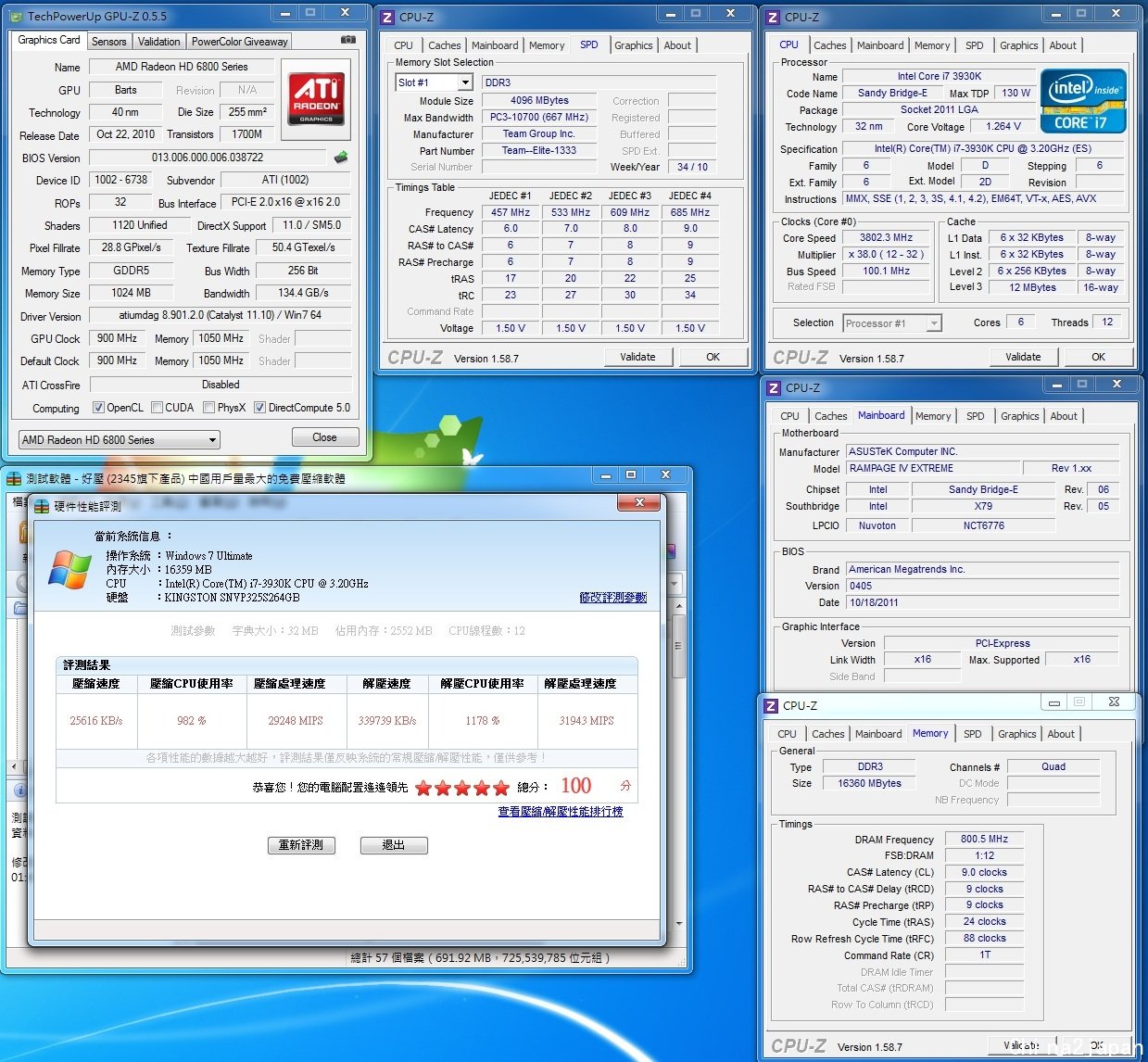Viewport: 1148px width, 1062px height.
Task: Toggle the PhysX checkbox
Action: (209, 408)
